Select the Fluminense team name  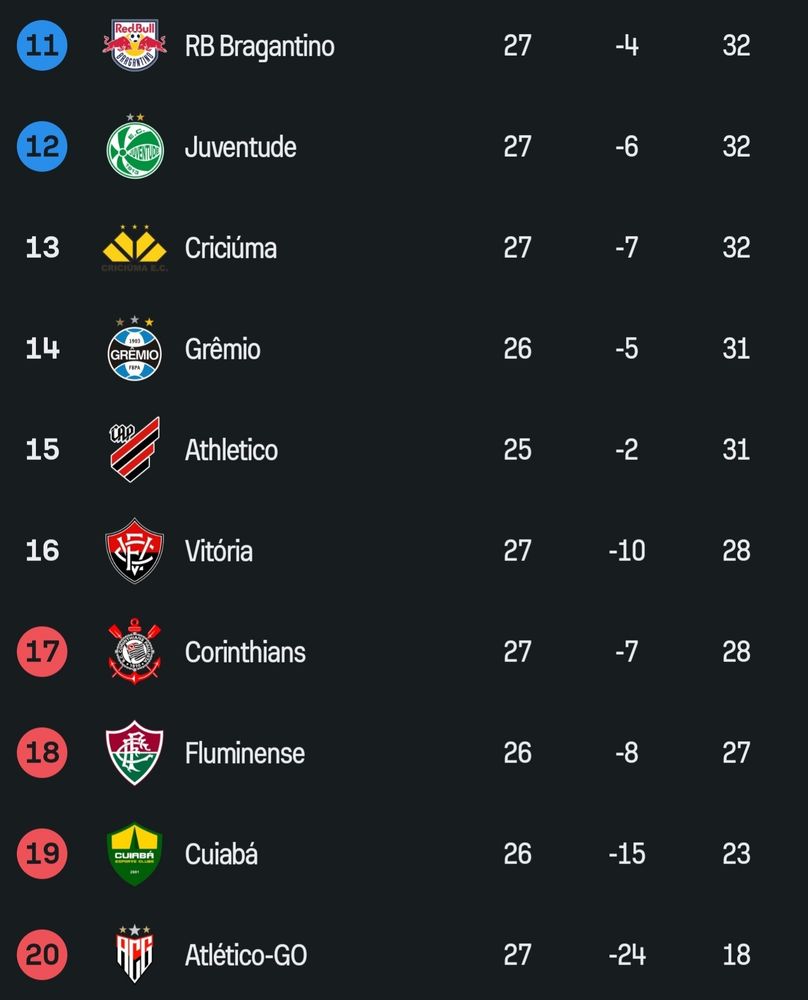(244, 753)
